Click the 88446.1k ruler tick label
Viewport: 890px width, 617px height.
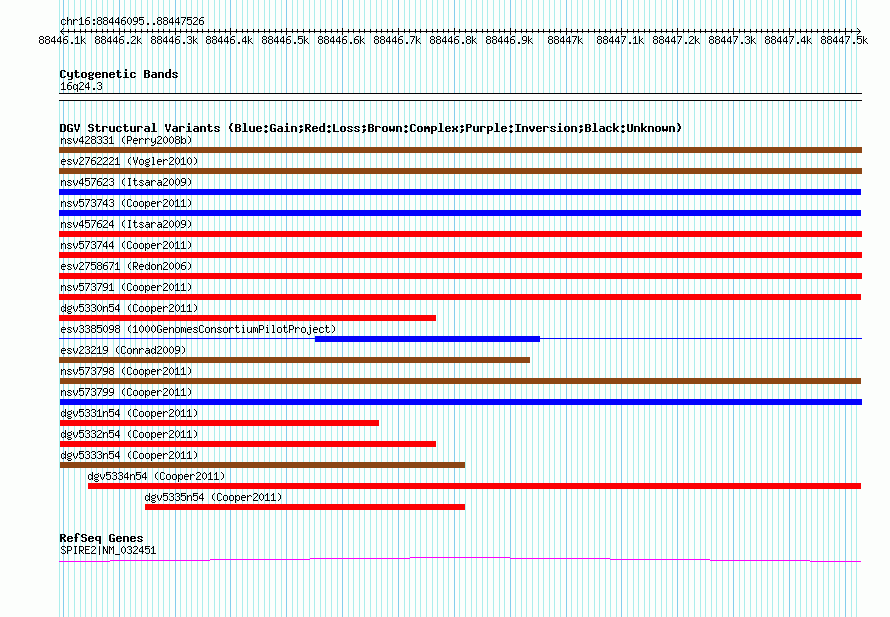tap(62, 40)
